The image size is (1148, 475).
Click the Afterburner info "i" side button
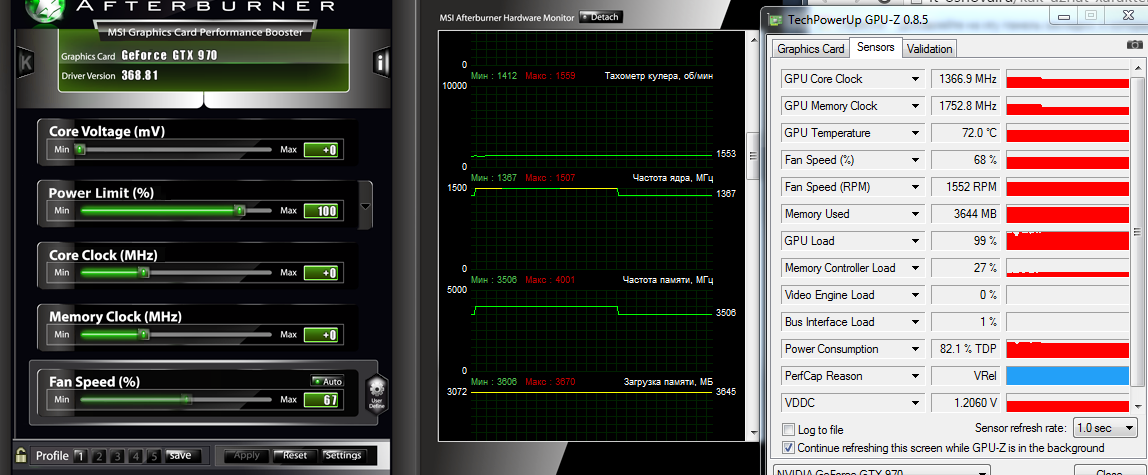pos(381,62)
